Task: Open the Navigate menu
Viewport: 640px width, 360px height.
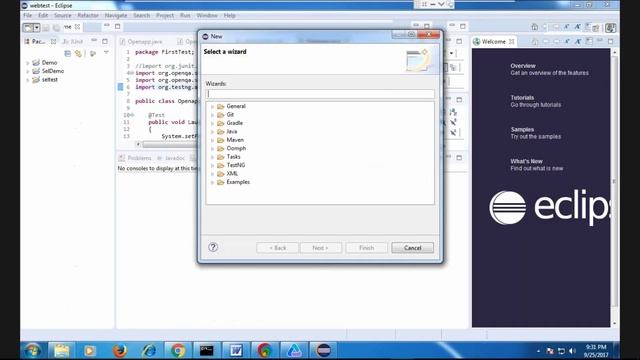Action: tap(116, 16)
